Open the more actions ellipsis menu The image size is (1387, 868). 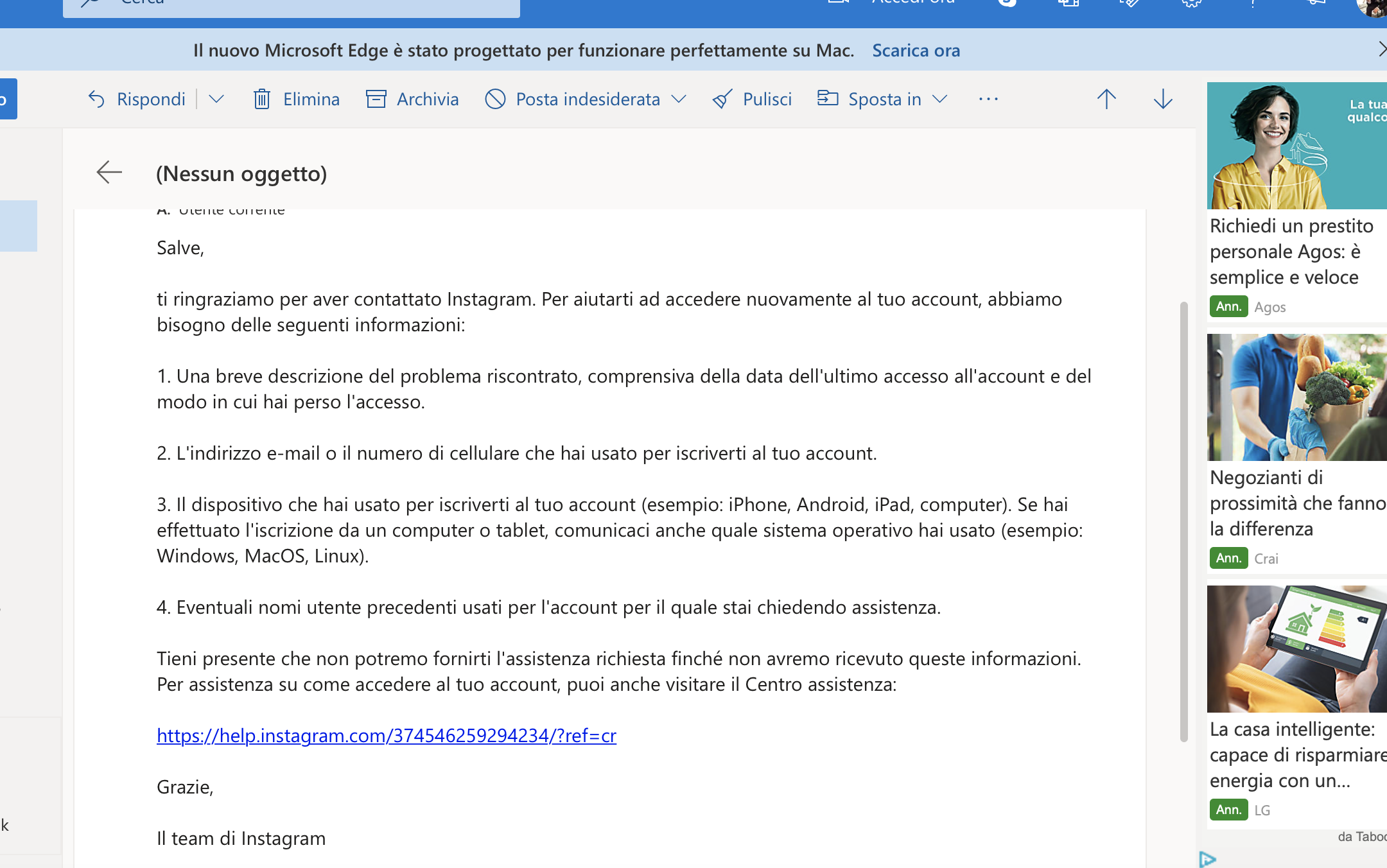988,99
